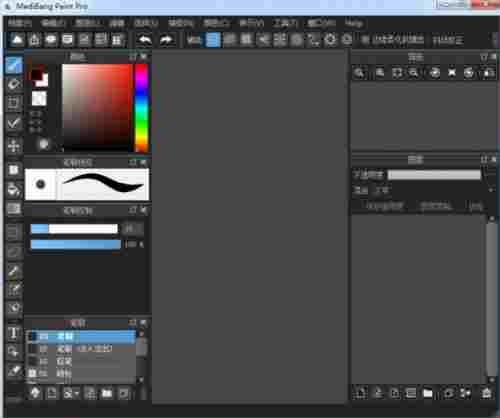Image resolution: width=500 pixels, height=418 pixels.
Task: Expand the color panel's float/dock menu button
Action: (133, 57)
